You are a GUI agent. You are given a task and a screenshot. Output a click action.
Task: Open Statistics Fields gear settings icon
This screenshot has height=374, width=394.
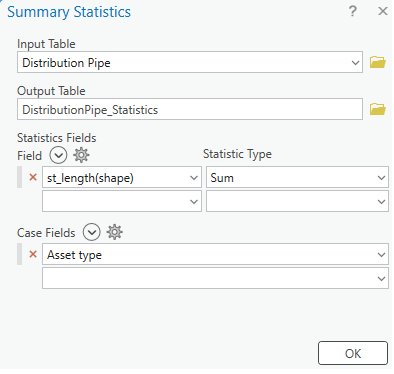click(81, 155)
